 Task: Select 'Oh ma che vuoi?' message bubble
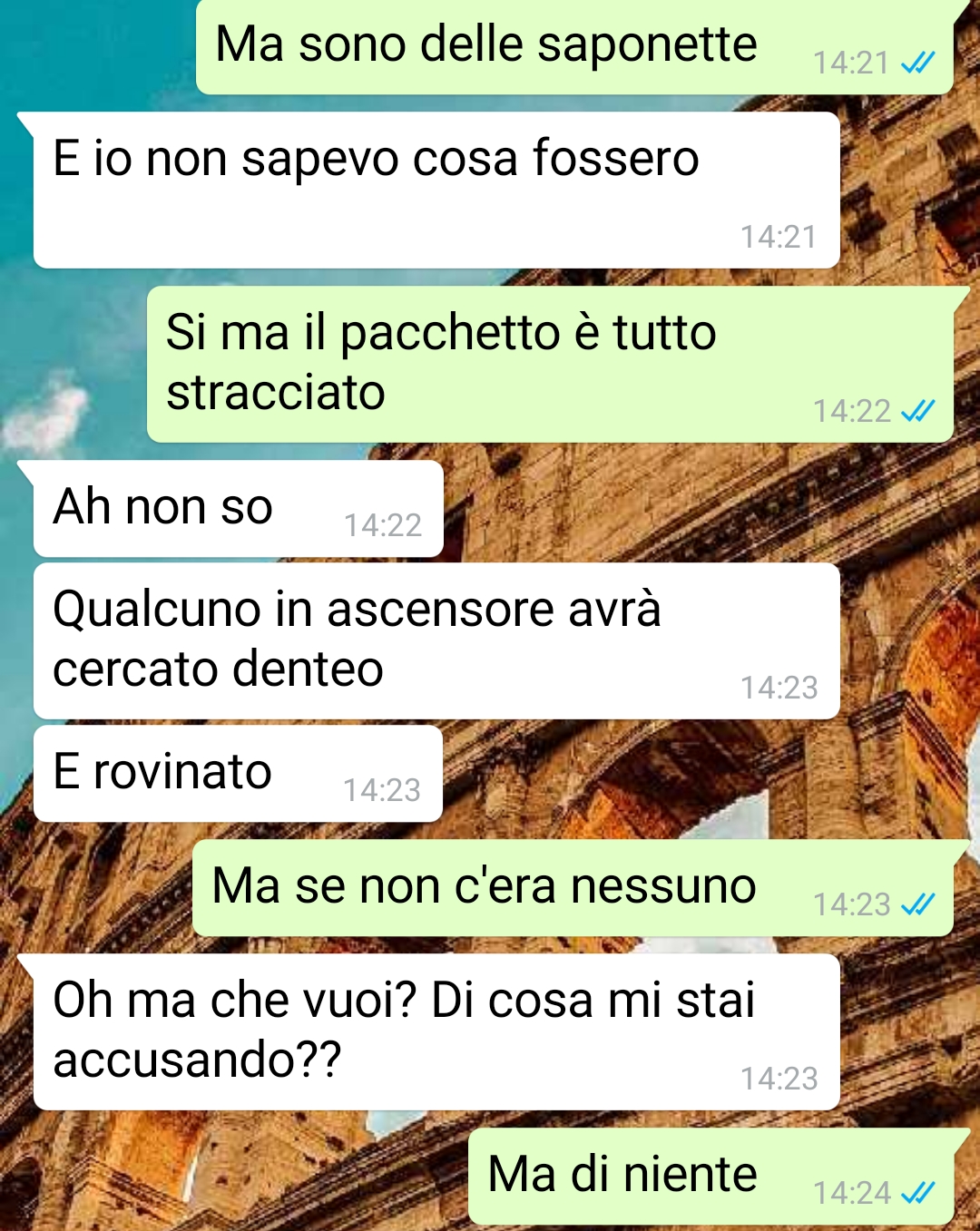click(436, 1032)
